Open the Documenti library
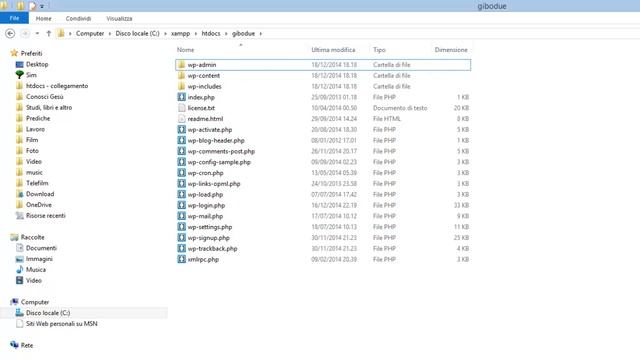 coord(41,248)
